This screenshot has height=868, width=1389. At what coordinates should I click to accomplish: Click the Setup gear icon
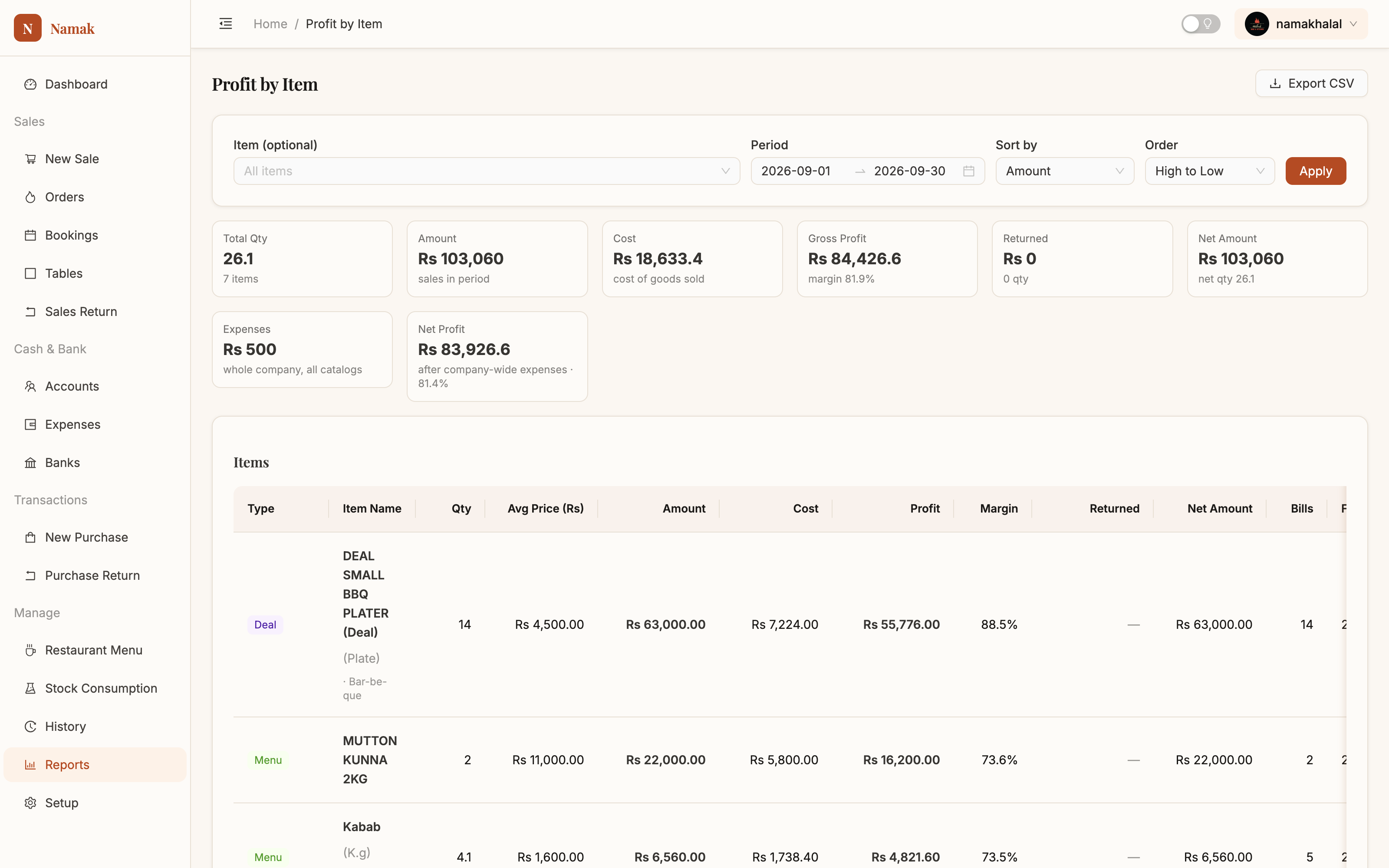30,802
